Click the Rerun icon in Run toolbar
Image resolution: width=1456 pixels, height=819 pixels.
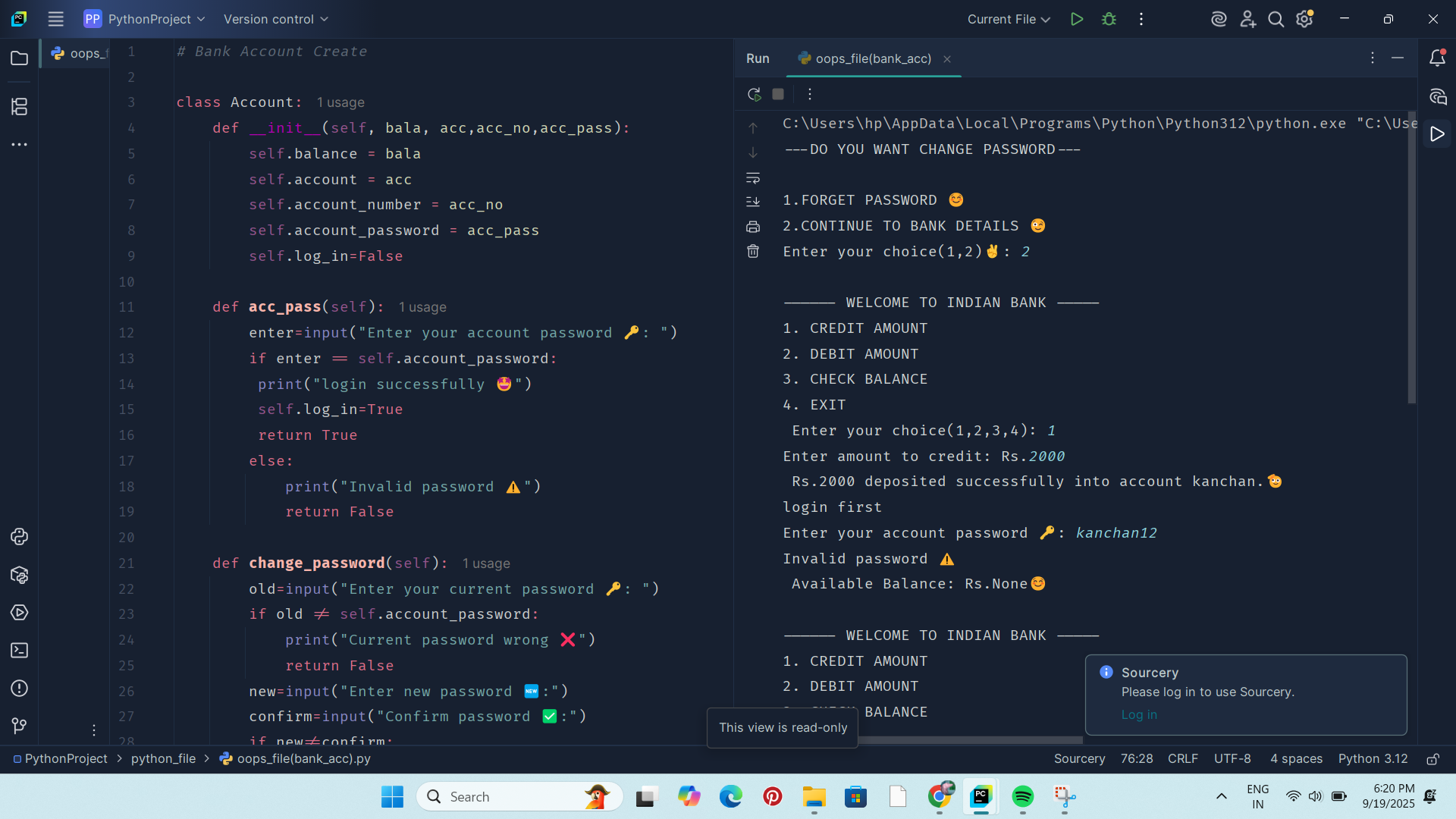point(754,94)
